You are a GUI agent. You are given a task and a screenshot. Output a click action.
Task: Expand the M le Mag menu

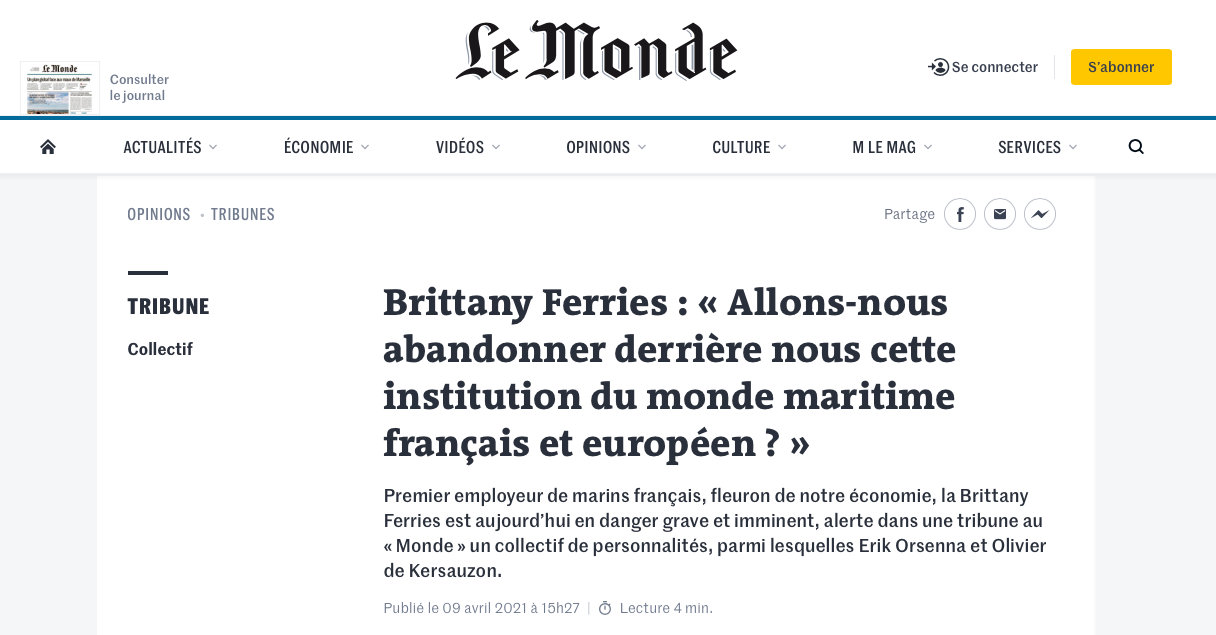[x=892, y=147]
